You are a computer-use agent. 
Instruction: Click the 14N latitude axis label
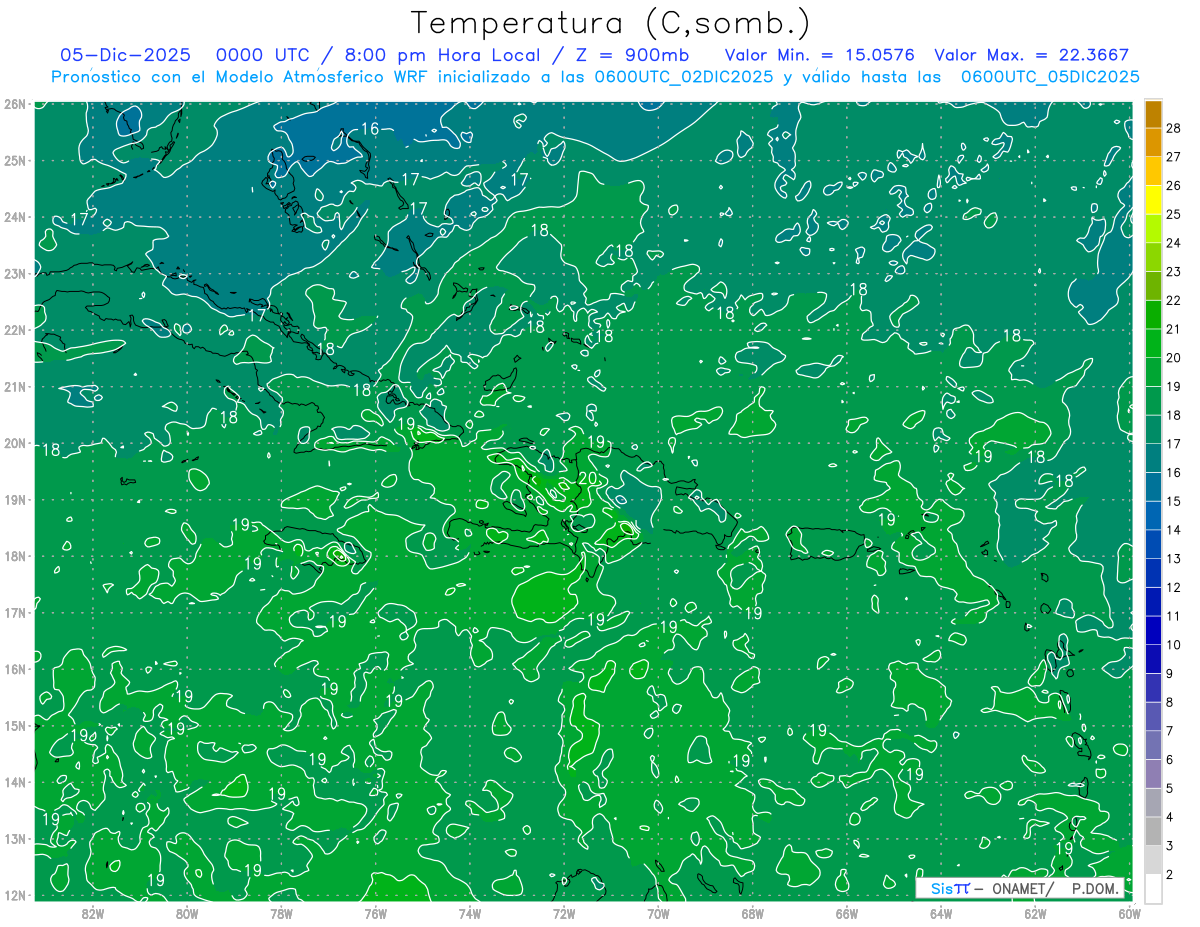15,782
